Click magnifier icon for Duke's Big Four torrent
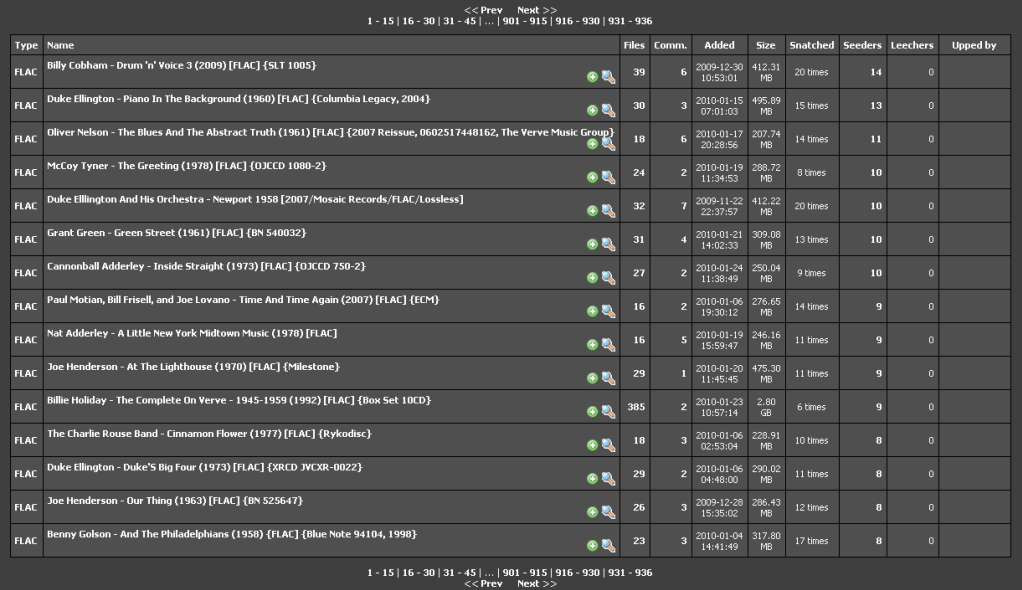Viewport: 1022px width, 590px height. point(608,479)
